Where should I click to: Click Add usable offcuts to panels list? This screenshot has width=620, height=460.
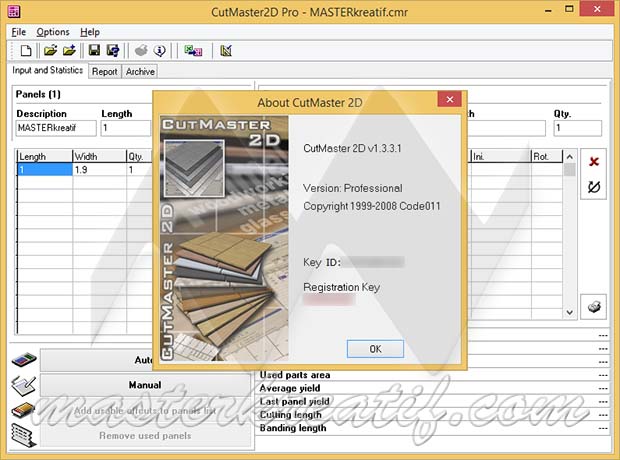click(x=145, y=411)
